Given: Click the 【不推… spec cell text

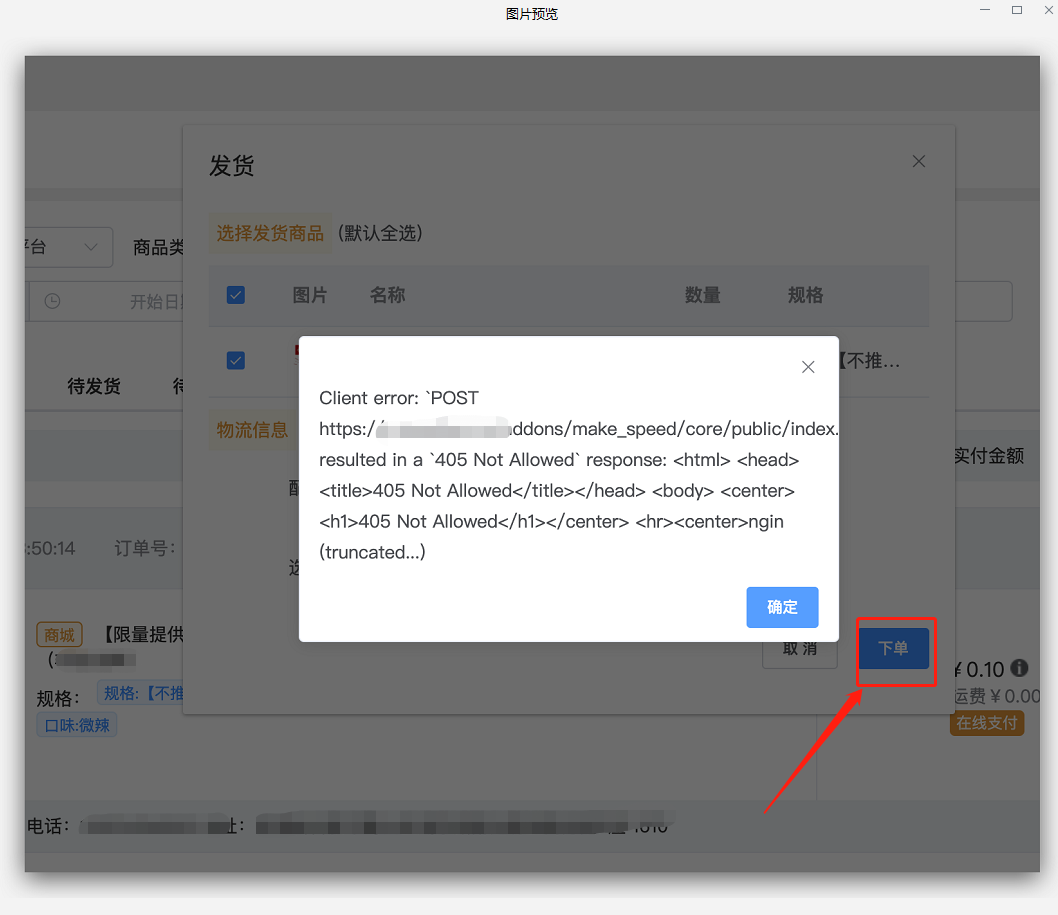Looking at the screenshot, I should pyautogui.click(x=869, y=361).
